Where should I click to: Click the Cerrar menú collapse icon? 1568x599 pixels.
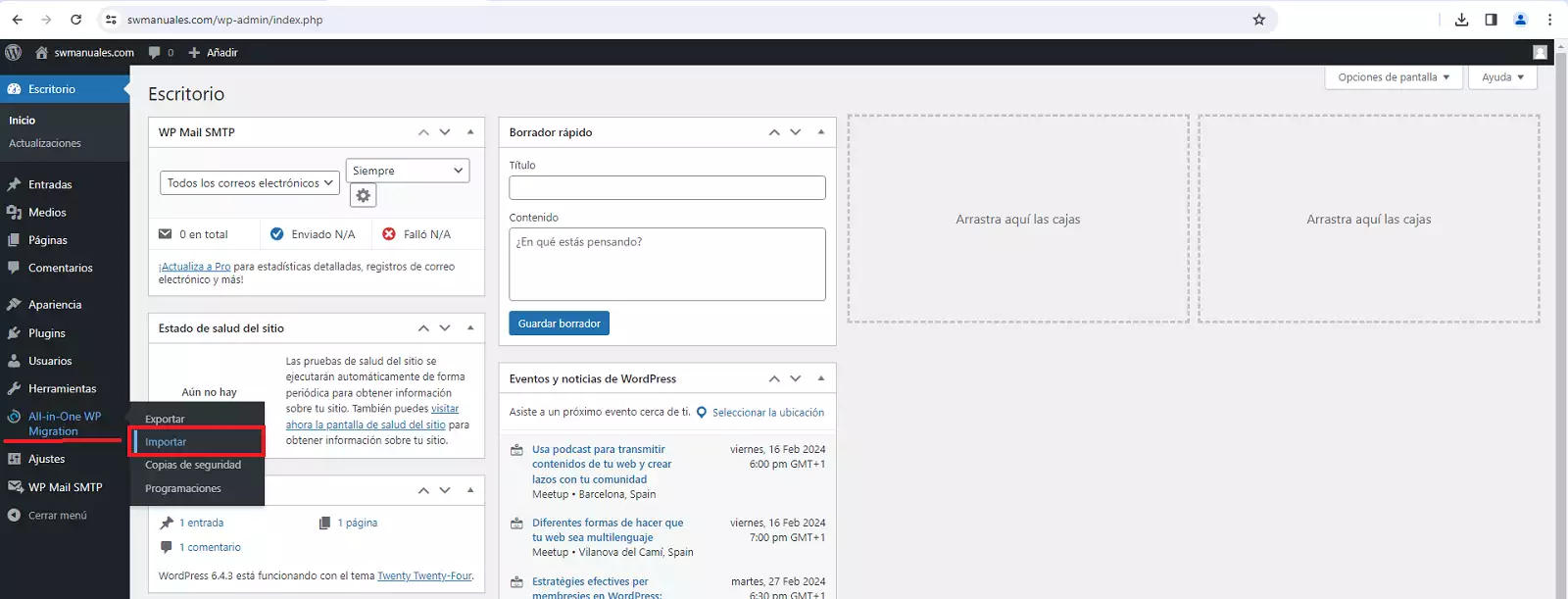14,515
